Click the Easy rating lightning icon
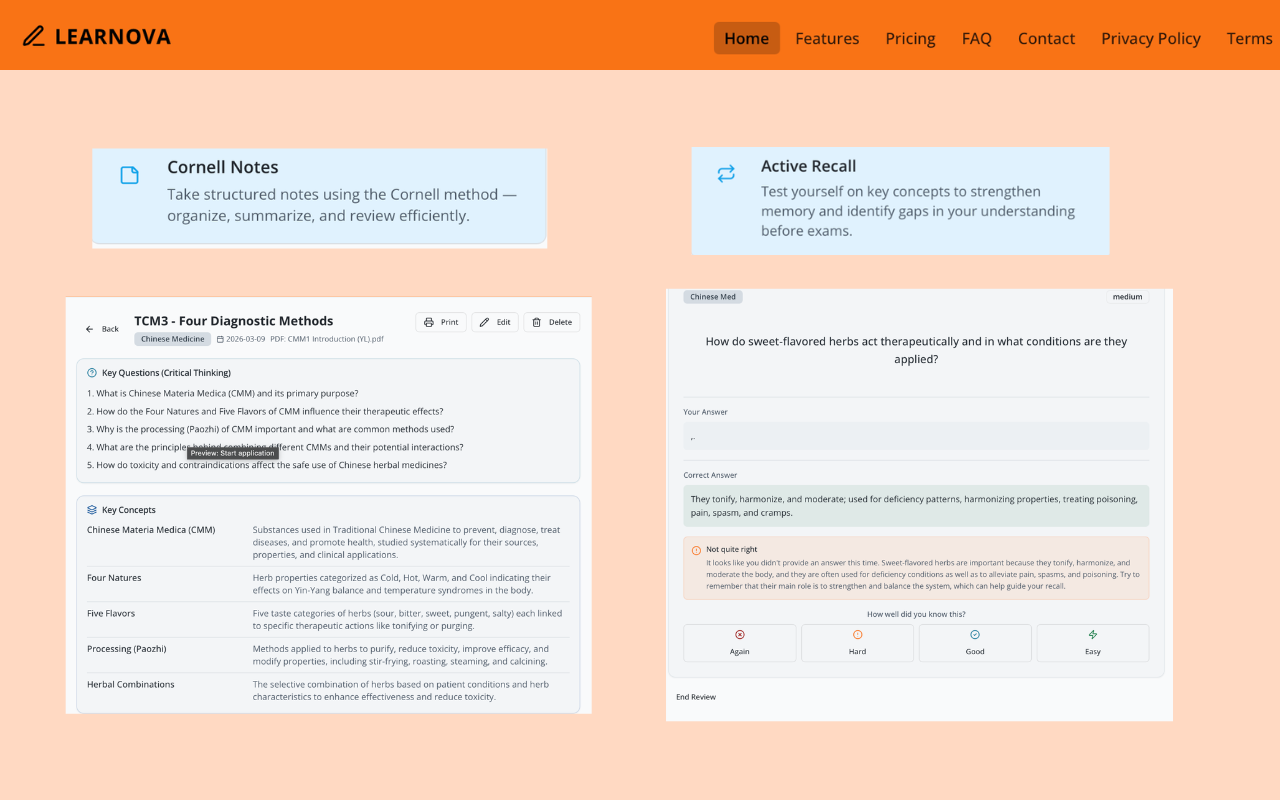This screenshot has height=800, width=1280. point(1093,635)
